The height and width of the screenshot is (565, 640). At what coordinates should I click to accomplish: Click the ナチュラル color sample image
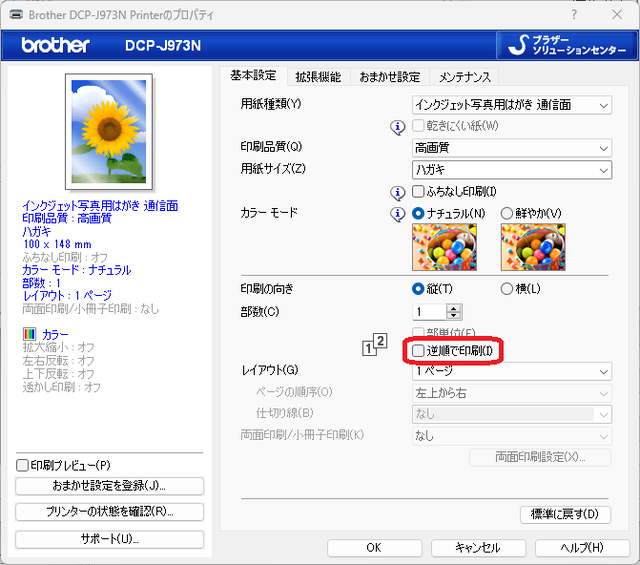click(x=444, y=247)
